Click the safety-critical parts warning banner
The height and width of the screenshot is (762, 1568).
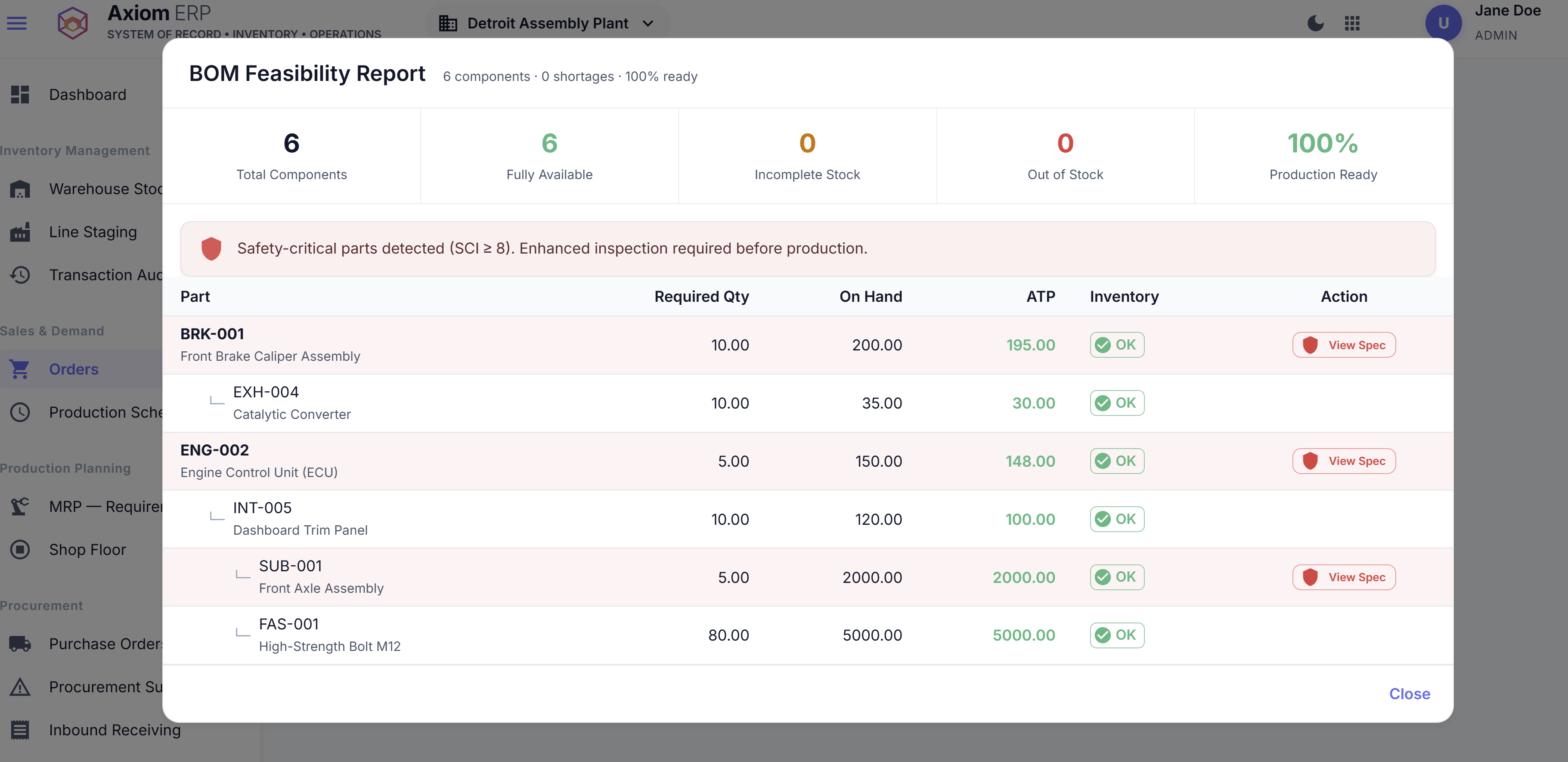(x=808, y=248)
